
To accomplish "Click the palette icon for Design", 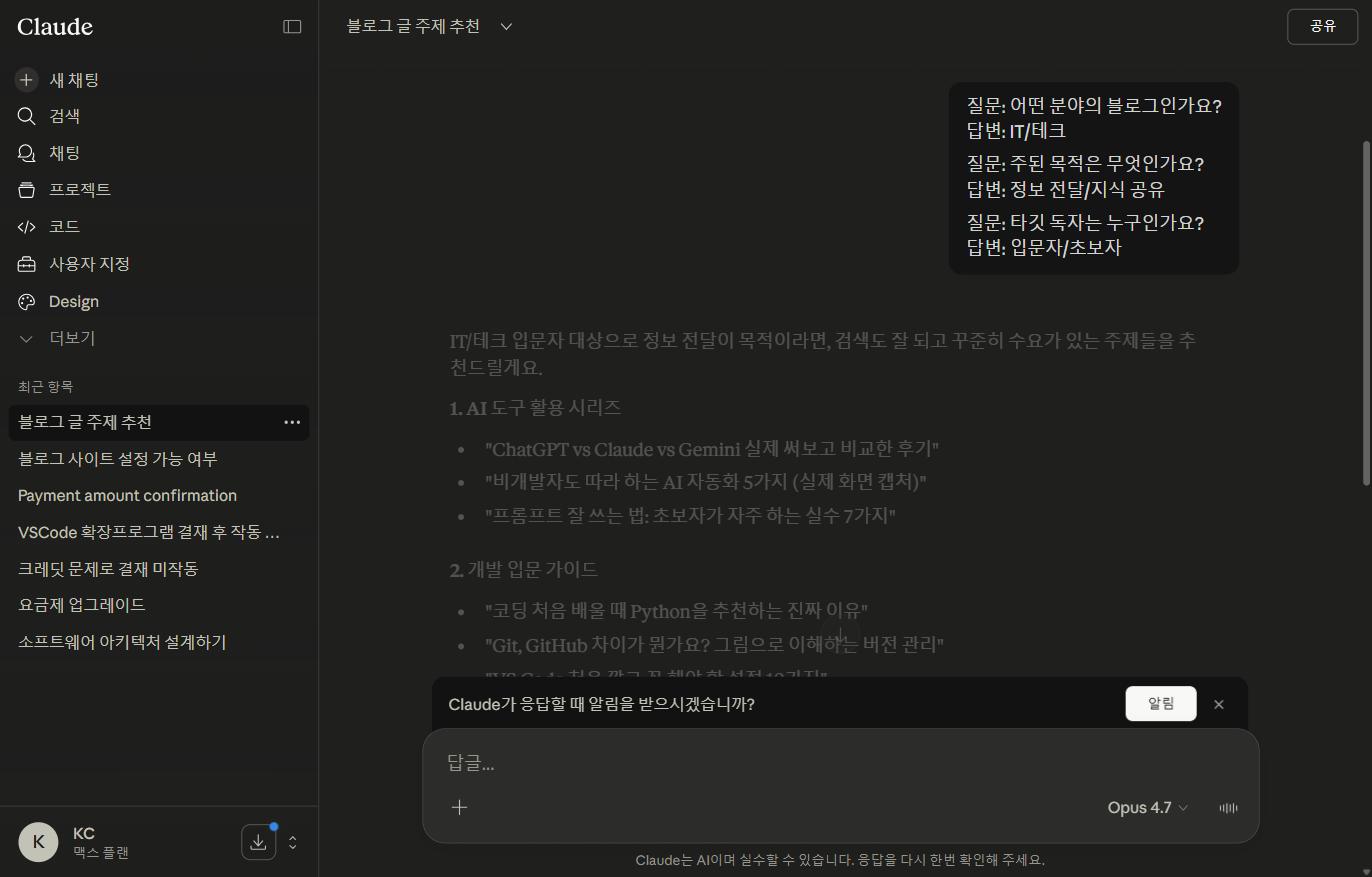I will coord(27,301).
